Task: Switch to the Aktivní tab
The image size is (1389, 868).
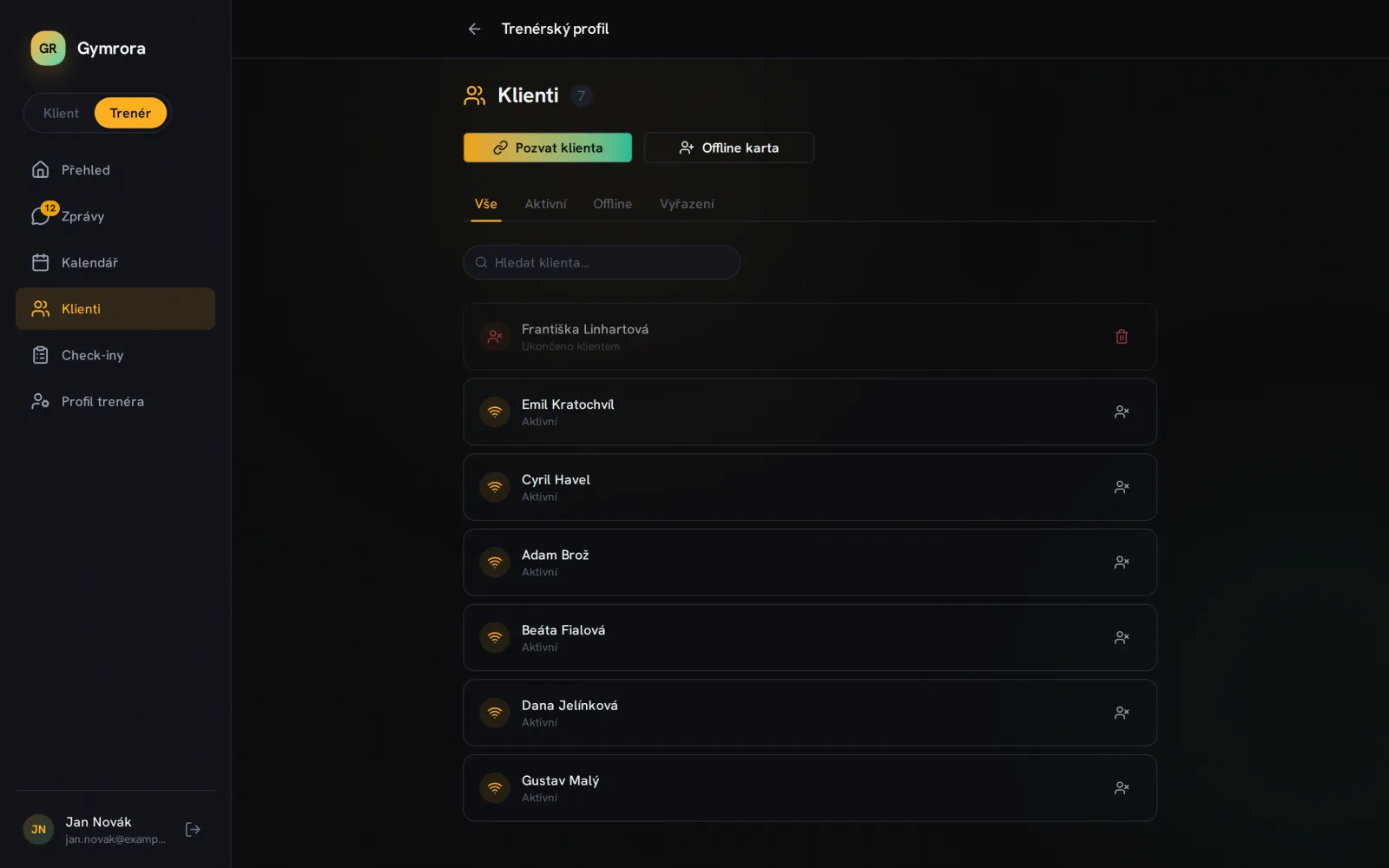Action: (x=545, y=204)
